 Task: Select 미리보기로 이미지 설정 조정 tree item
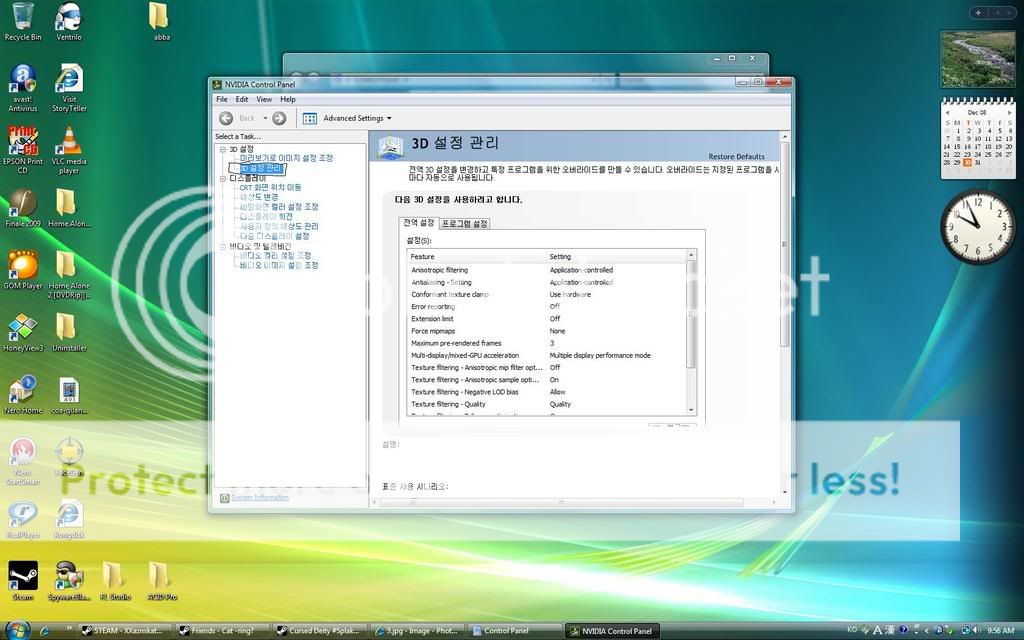(x=286, y=158)
